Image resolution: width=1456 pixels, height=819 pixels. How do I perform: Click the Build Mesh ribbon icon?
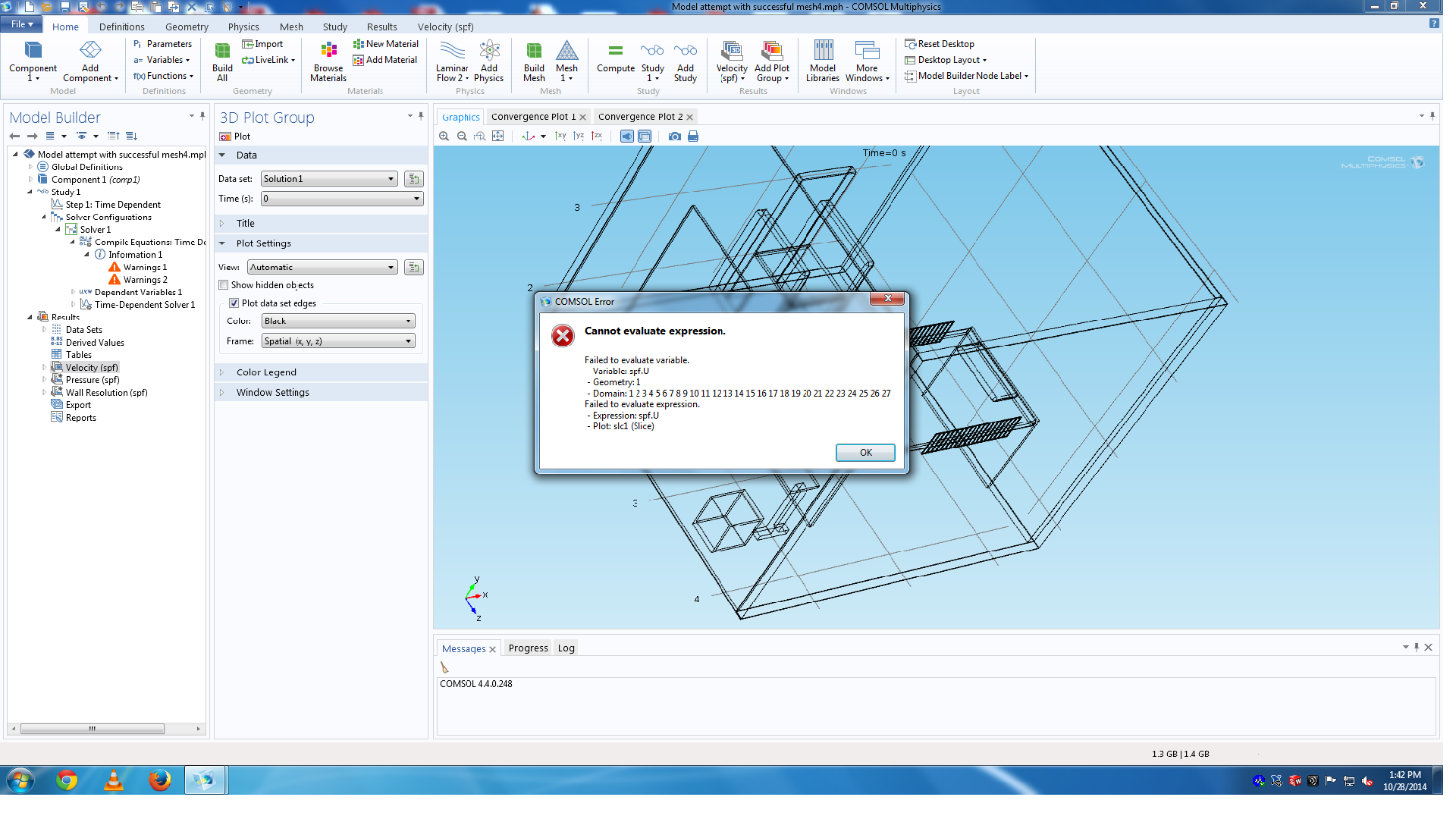[534, 61]
